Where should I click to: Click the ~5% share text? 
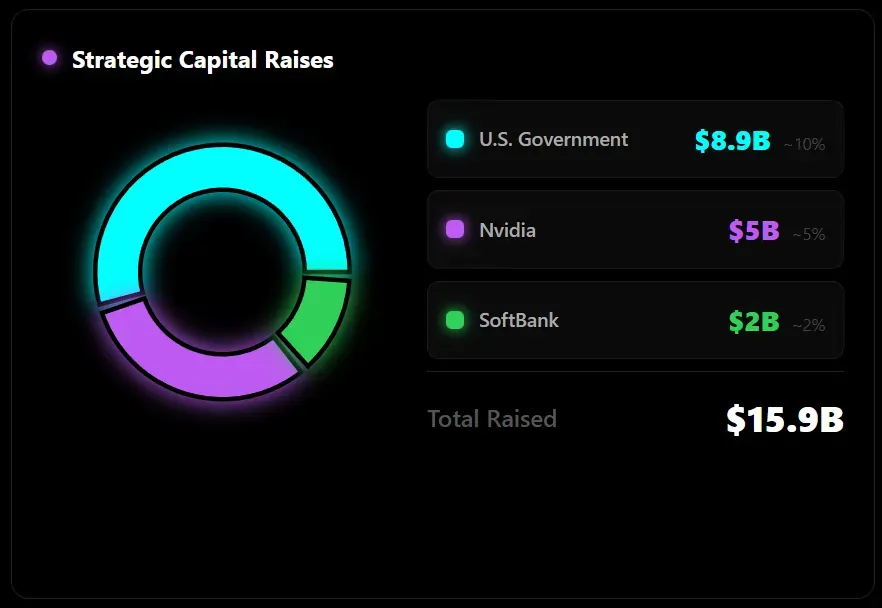click(x=809, y=235)
